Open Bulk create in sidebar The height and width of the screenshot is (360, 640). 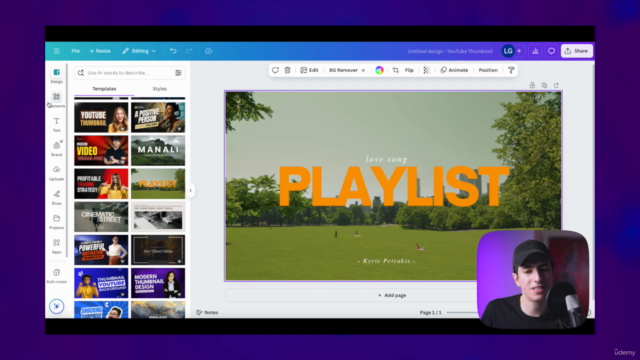[x=57, y=276]
